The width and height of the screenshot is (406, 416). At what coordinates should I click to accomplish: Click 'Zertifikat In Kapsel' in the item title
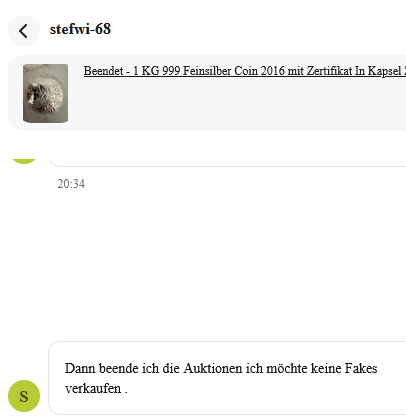coord(354,71)
